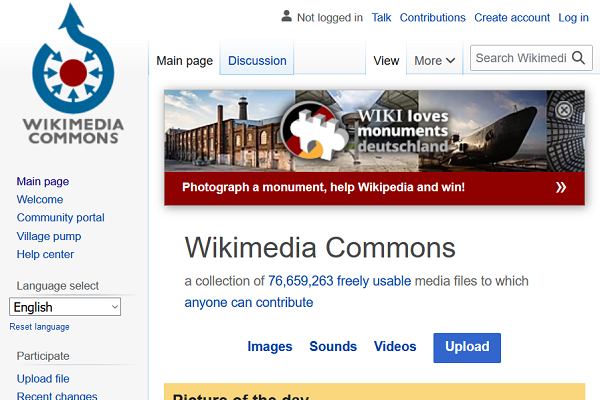Click the Create account link

point(511,18)
